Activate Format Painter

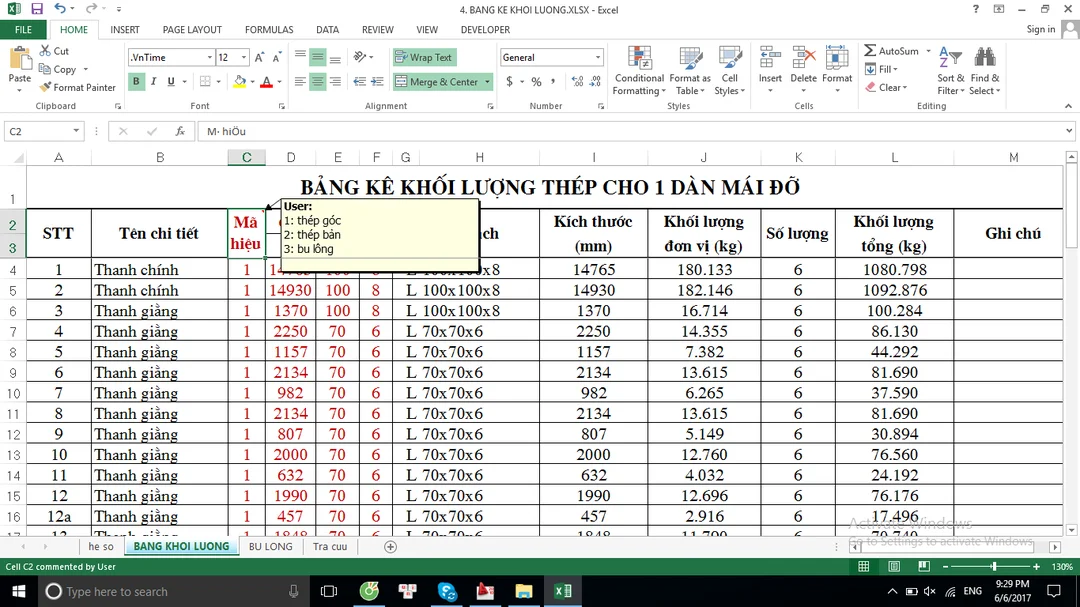pos(77,88)
